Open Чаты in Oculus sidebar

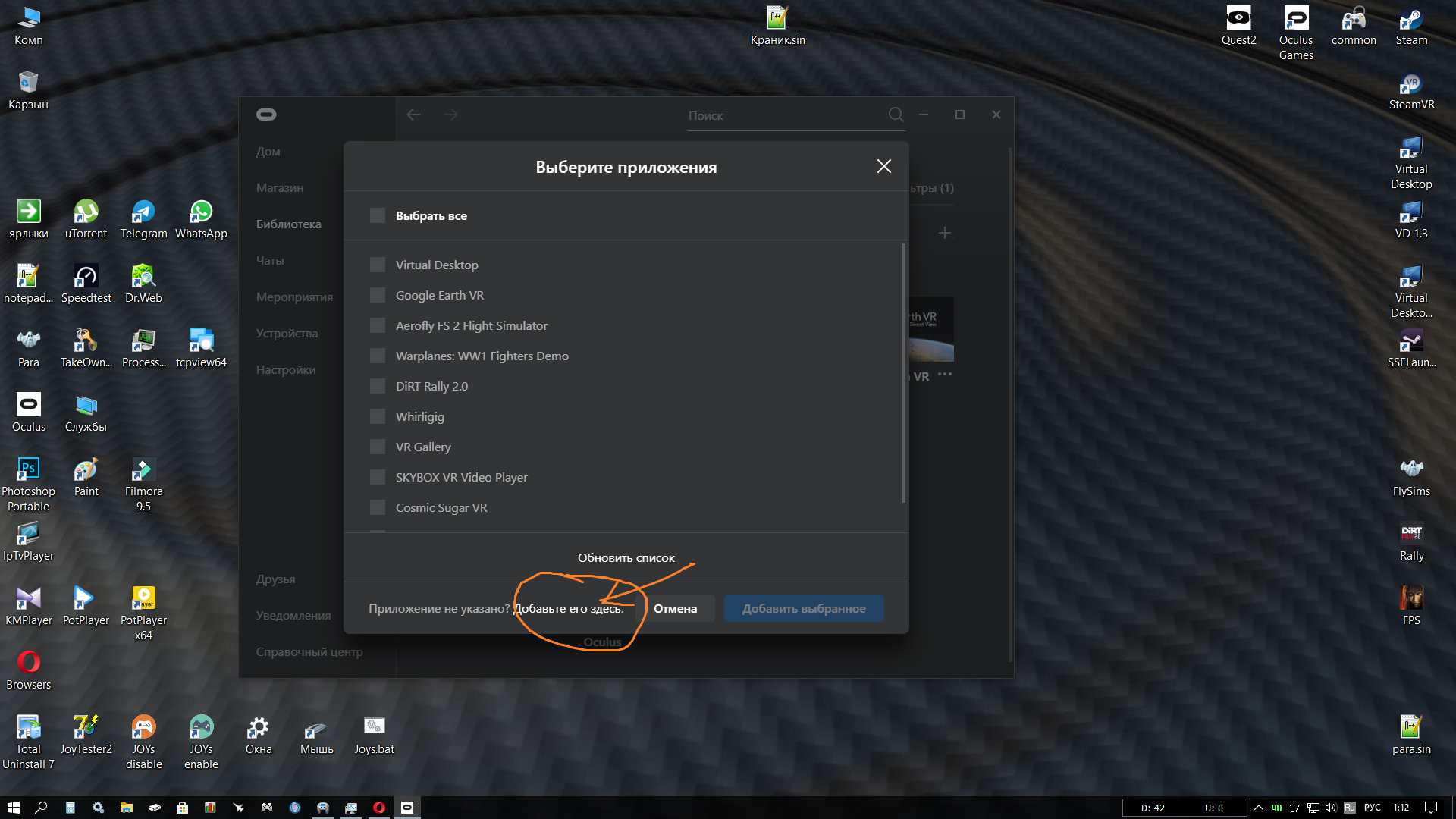click(x=270, y=260)
